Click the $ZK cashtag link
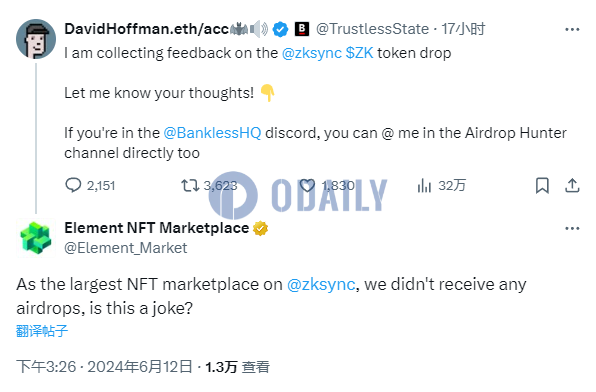The image size is (596, 392). coord(360,53)
